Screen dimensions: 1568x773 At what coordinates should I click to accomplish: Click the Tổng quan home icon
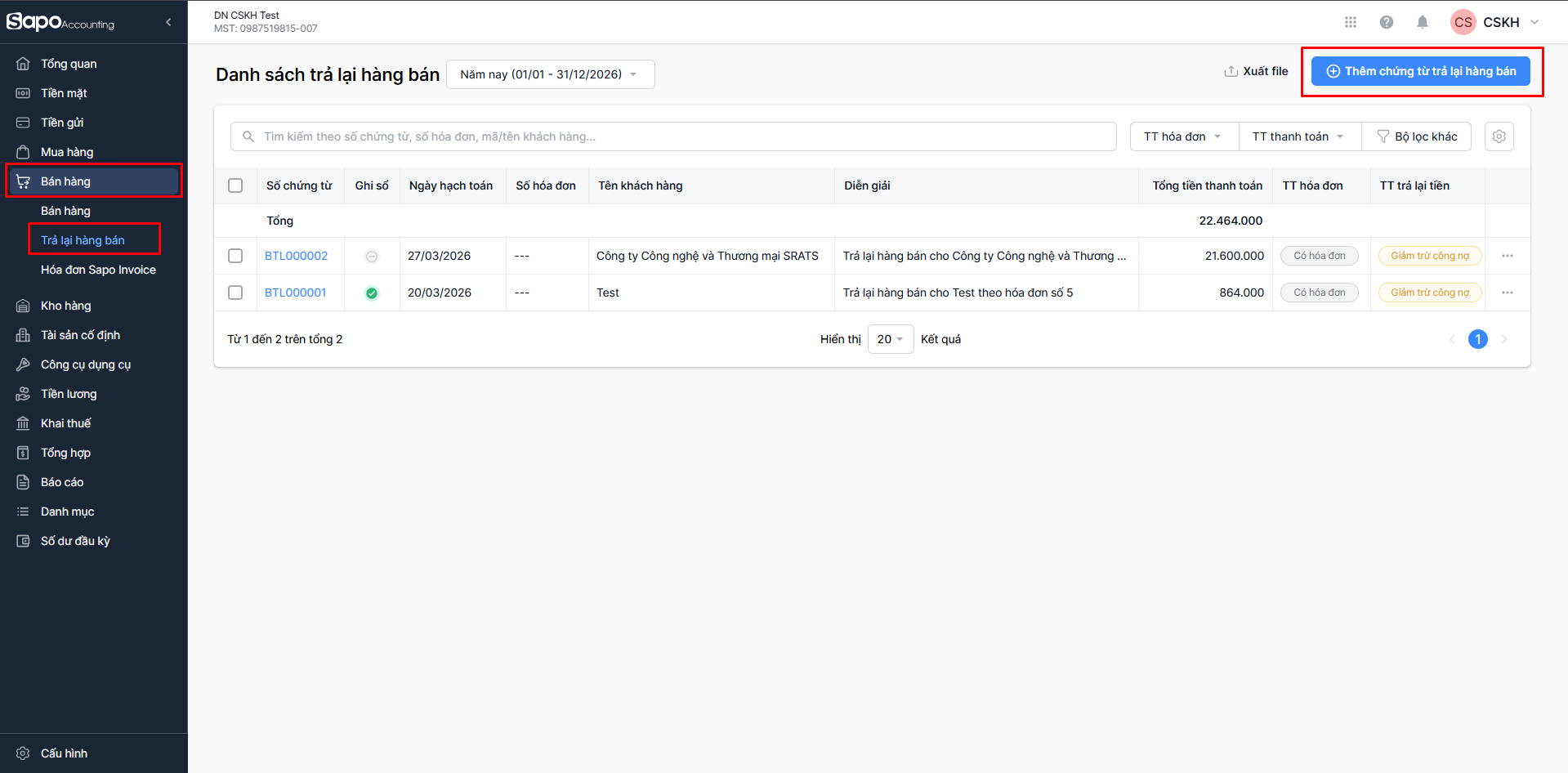pyautogui.click(x=23, y=64)
